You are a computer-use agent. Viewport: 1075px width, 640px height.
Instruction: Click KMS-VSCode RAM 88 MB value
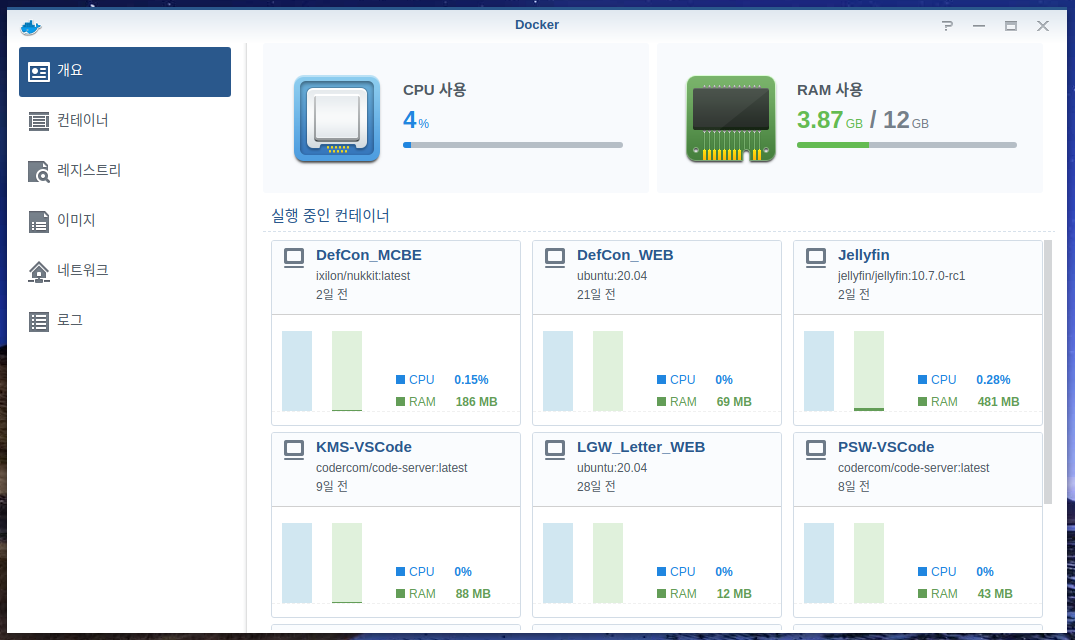click(x=472, y=593)
